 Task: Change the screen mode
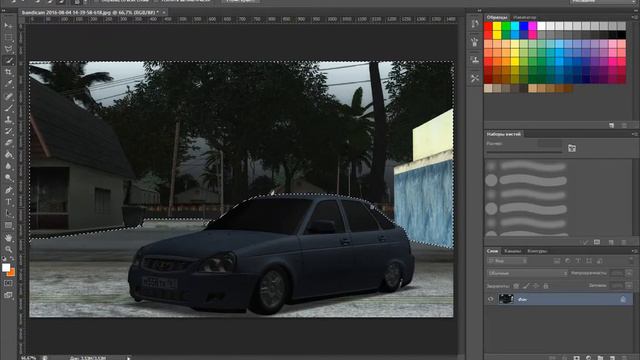pos(8,295)
